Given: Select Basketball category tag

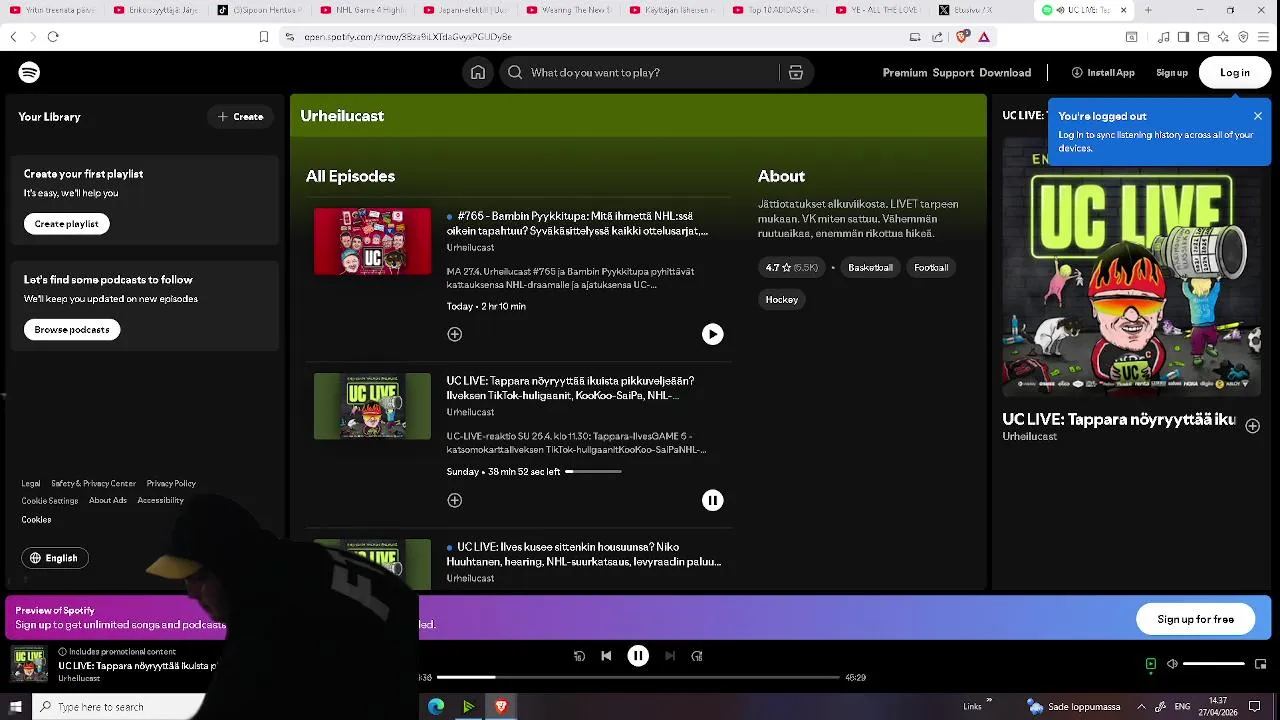Looking at the screenshot, I should click(870, 268).
